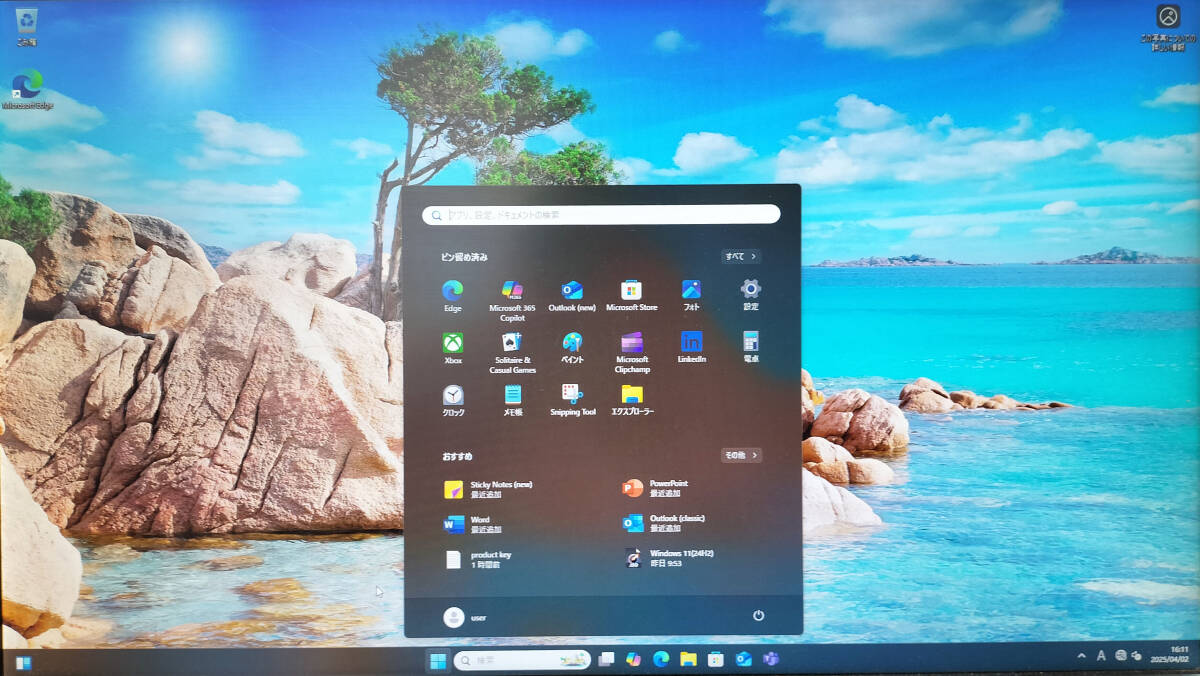
Task: Launch Microsoft 365 Copilot pinned app
Action: pyautogui.click(x=512, y=299)
